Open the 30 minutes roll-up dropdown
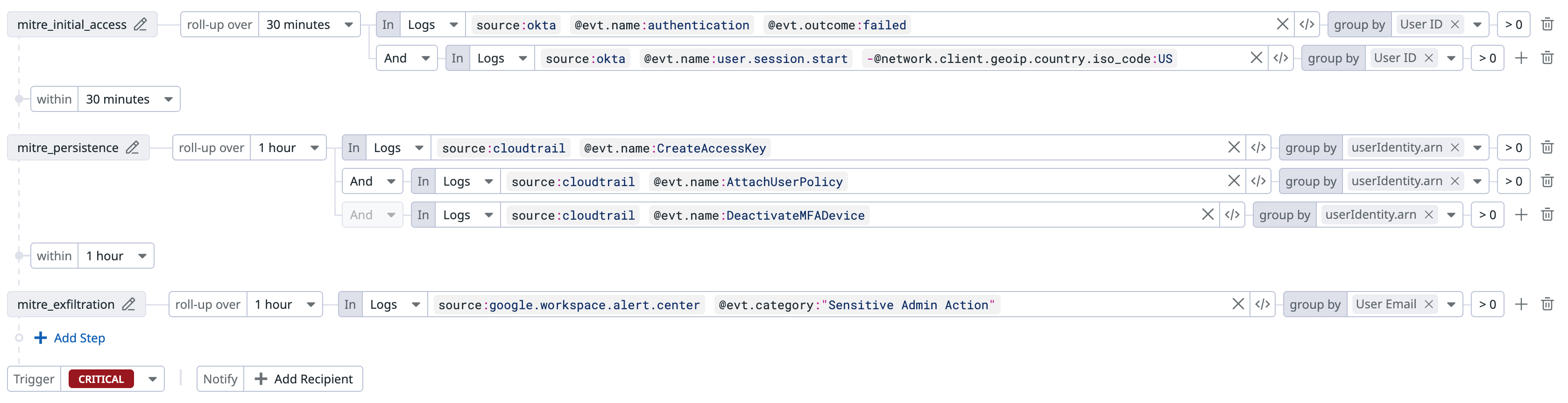The image size is (1568, 403). point(310,24)
